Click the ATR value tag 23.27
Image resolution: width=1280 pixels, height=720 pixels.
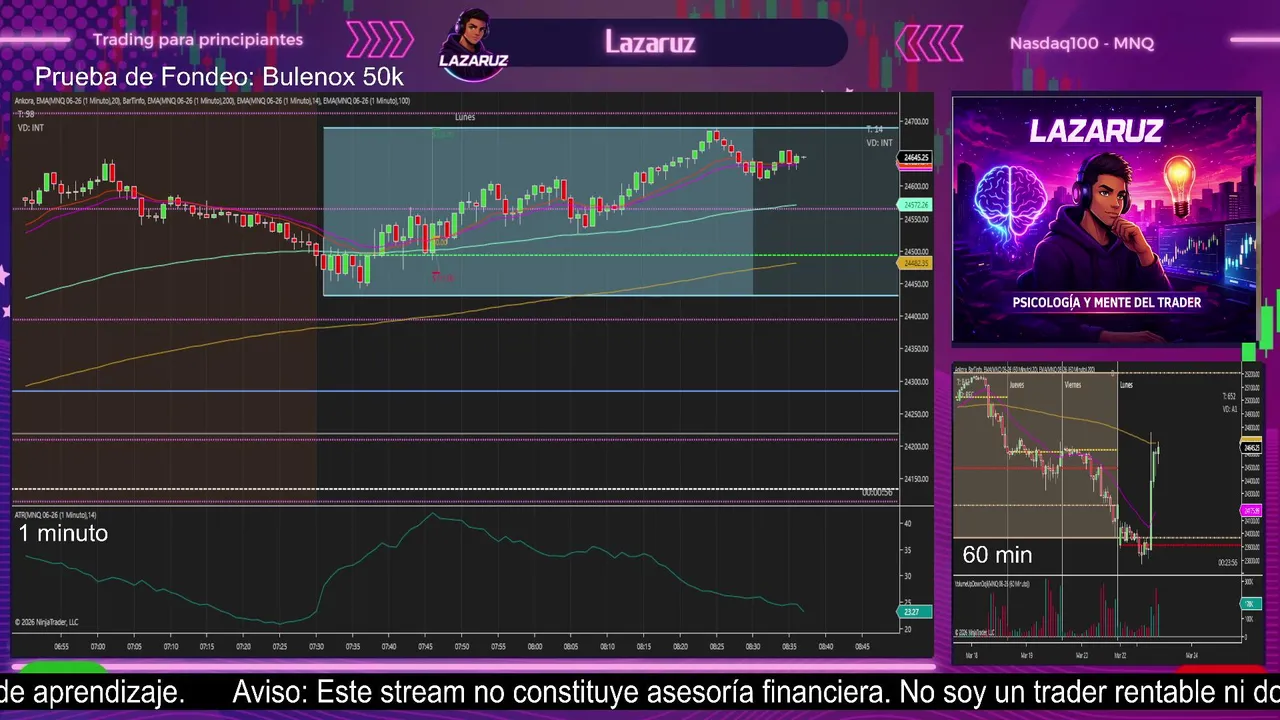(916, 612)
